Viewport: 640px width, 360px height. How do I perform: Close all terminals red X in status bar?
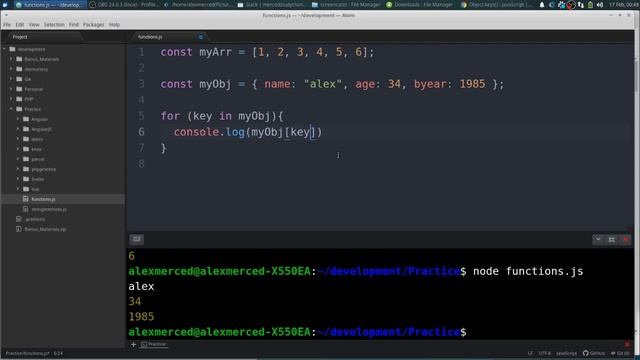click(627, 344)
